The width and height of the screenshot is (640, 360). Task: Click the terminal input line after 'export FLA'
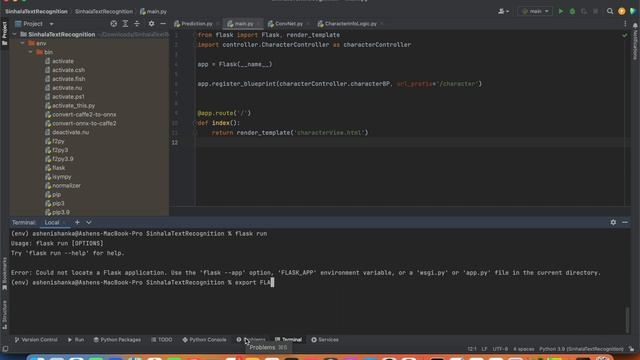pos(273,282)
